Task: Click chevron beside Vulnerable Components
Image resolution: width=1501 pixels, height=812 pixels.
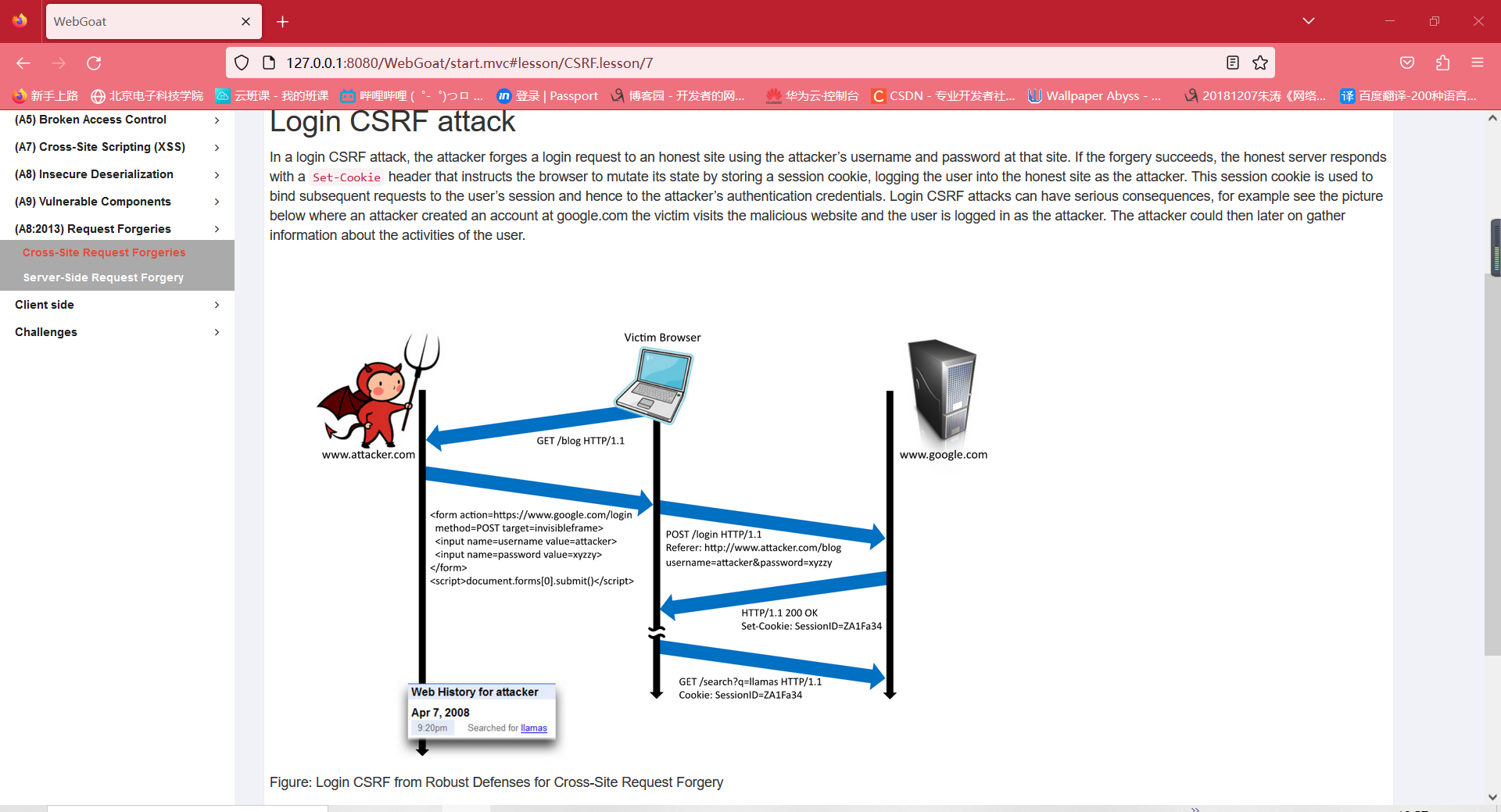Action: coord(217,202)
